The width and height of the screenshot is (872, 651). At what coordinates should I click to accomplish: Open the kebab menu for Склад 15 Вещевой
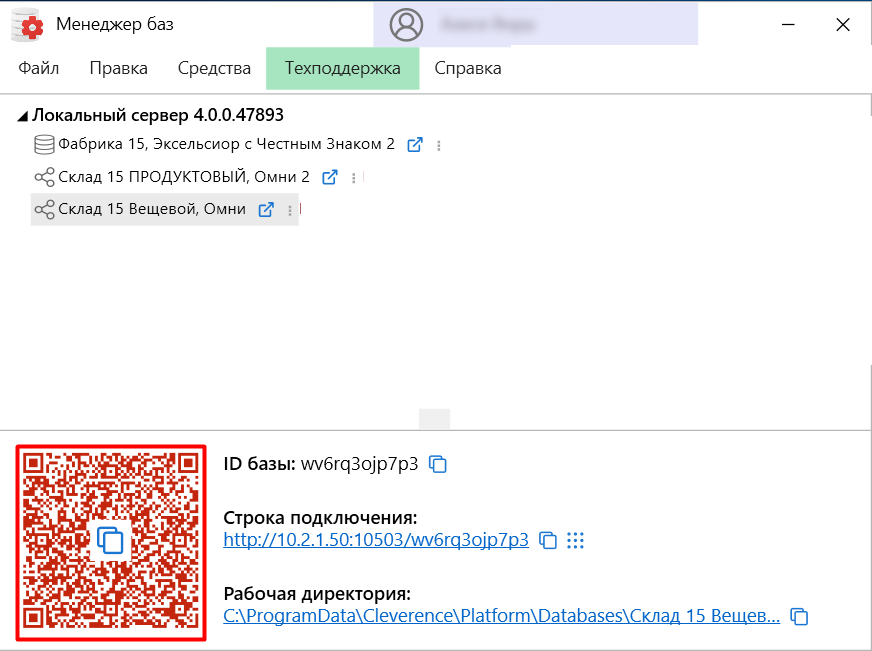tap(289, 210)
